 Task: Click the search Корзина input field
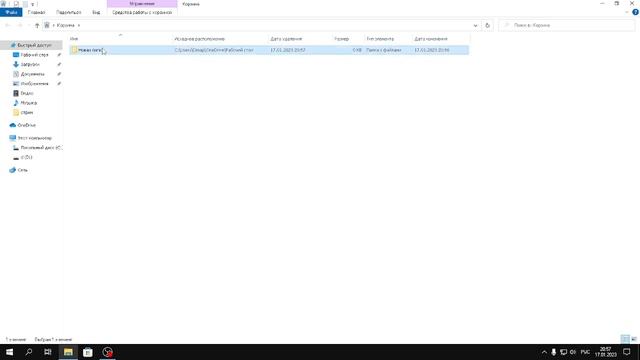(567, 25)
